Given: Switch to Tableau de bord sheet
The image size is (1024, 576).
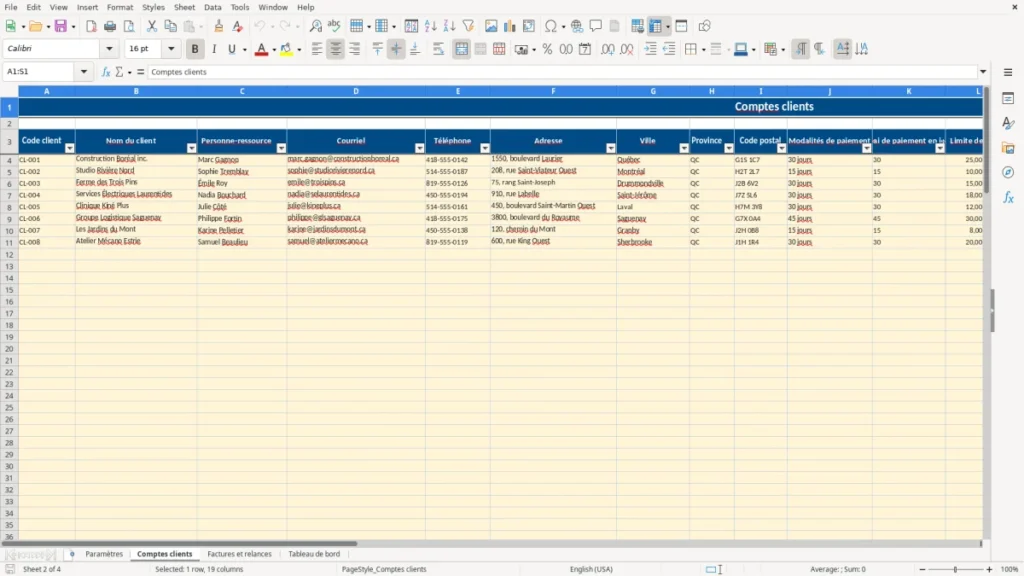Looking at the screenshot, I should point(314,554).
